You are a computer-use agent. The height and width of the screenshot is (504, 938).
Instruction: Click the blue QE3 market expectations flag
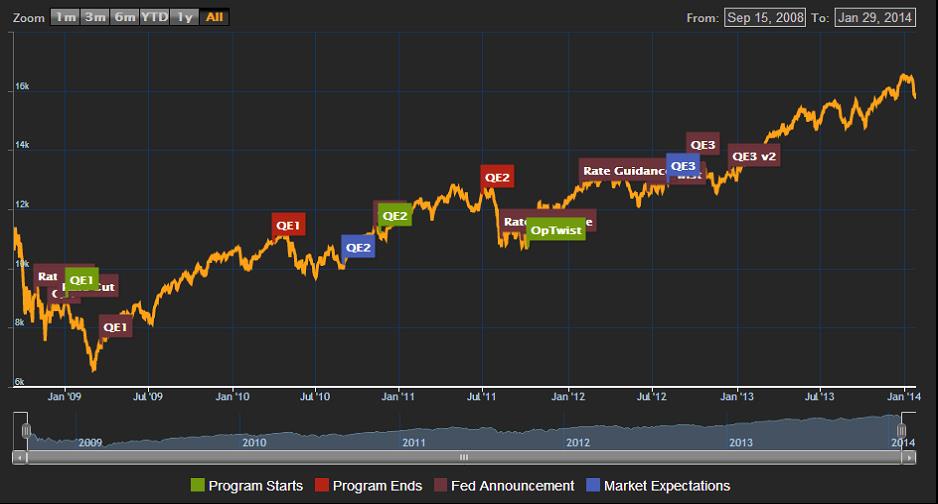click(x=683, y=165)
